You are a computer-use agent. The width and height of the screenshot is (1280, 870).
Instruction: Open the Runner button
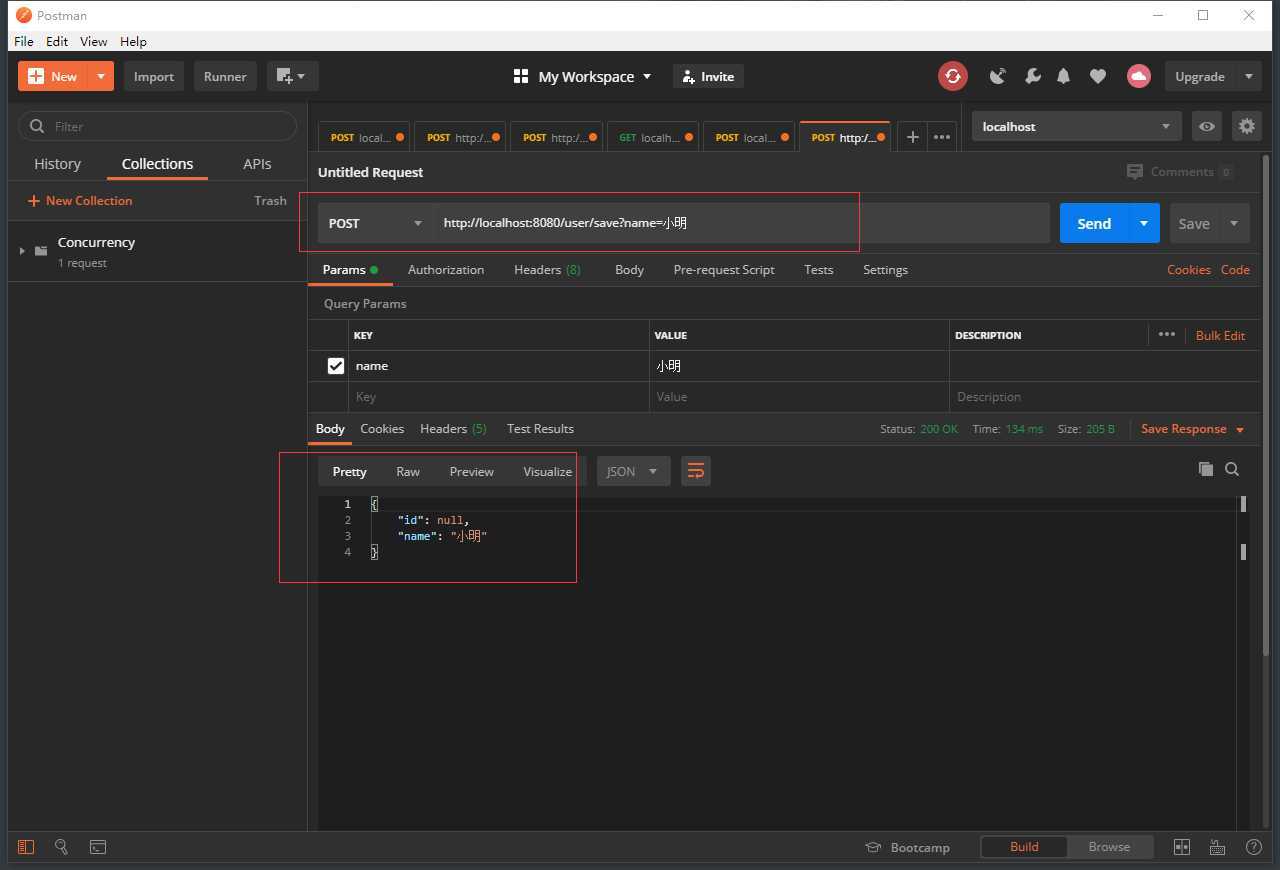225,76
